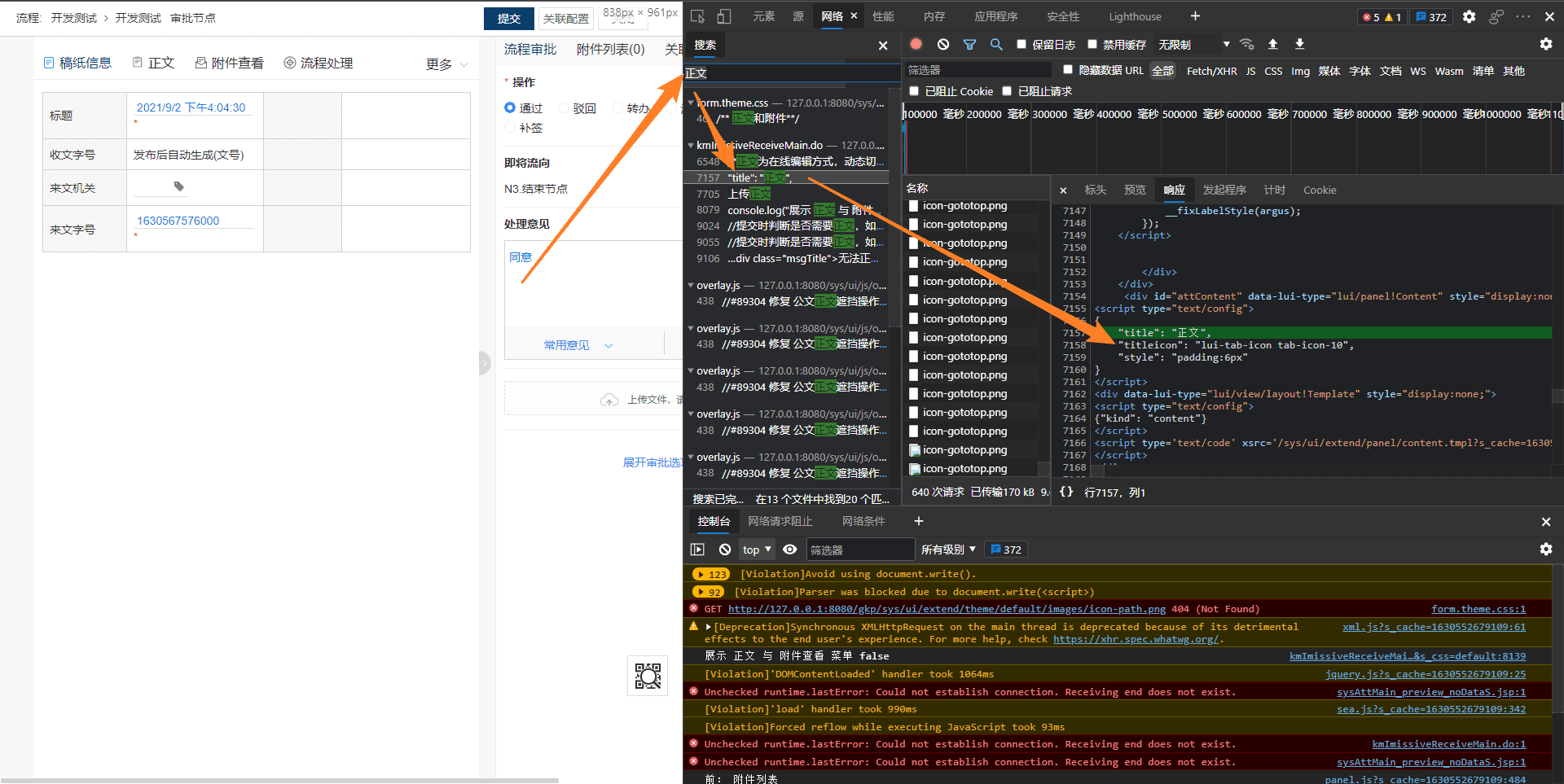Clear network log with the ban icon
The width and height of the screenshot is (1564, 784).
943,44
